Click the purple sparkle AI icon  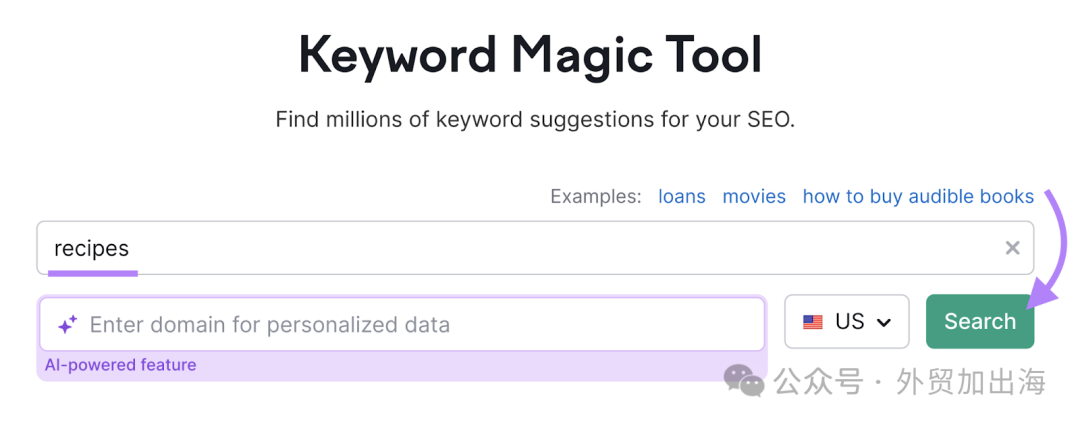coord(67,324)
